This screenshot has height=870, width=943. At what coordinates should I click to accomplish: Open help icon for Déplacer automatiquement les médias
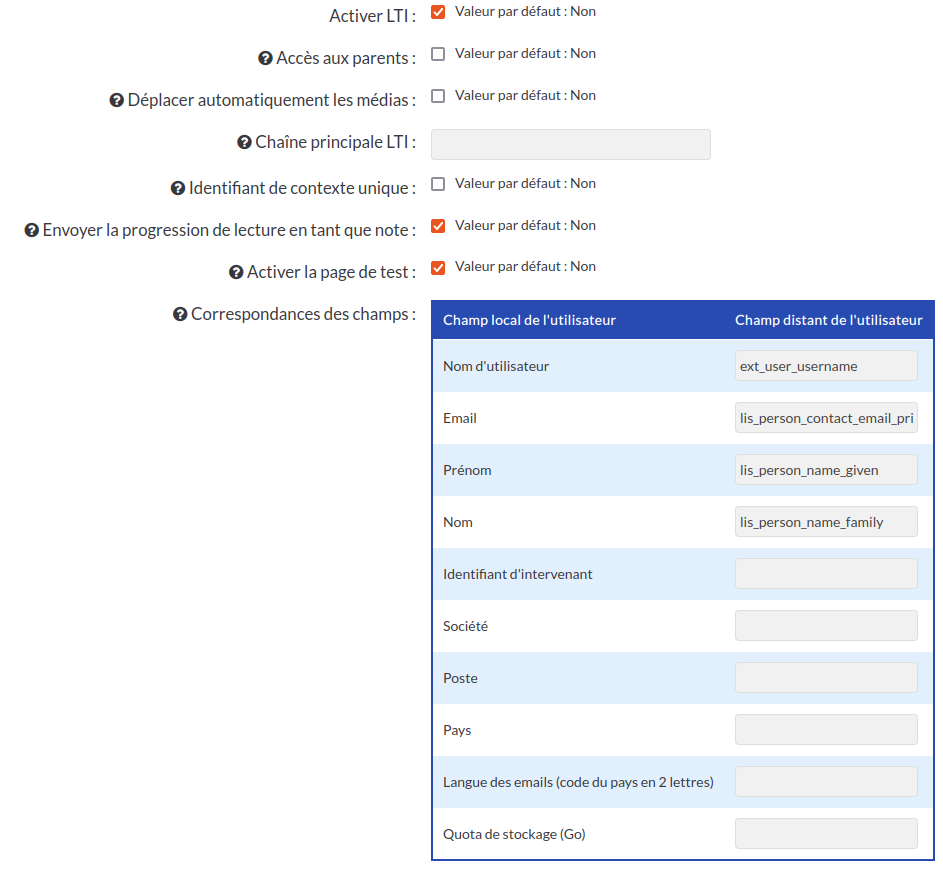click(117, 100)
